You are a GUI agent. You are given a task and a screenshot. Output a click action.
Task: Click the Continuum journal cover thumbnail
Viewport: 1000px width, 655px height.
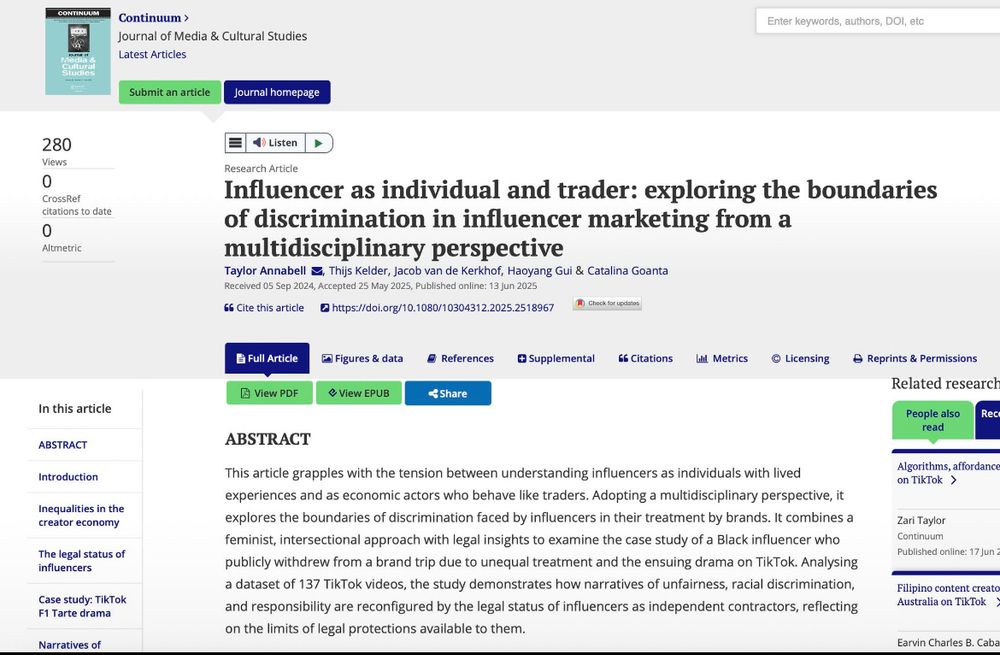click(78, 51)
